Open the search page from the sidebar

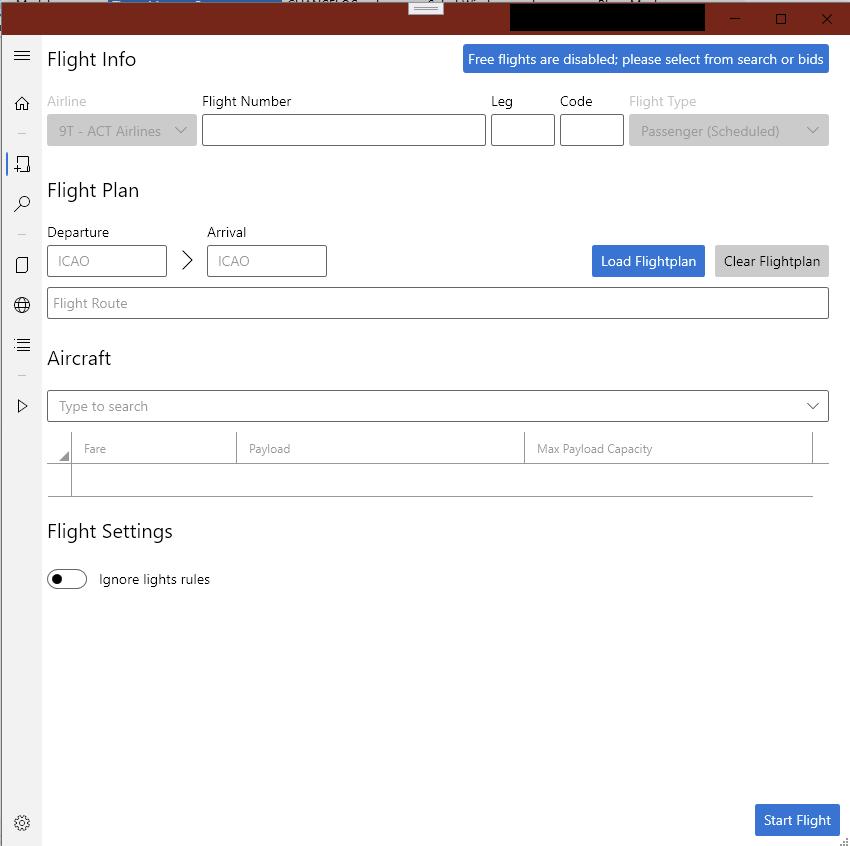22,204
